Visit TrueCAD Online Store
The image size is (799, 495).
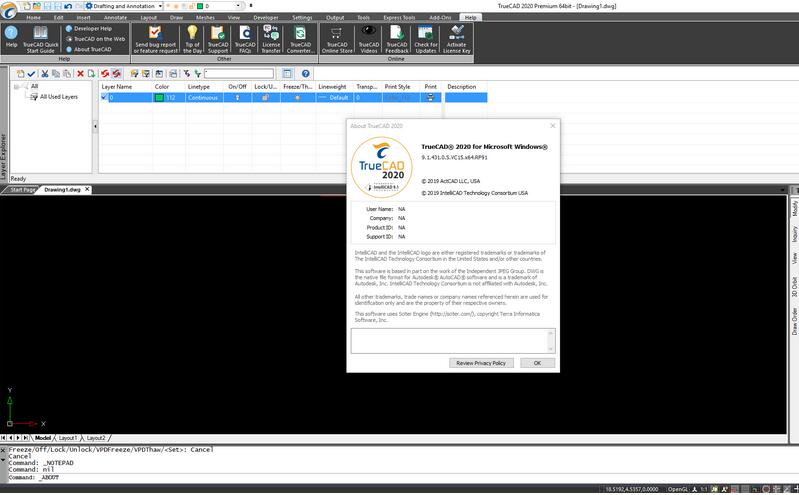(337, 39)
